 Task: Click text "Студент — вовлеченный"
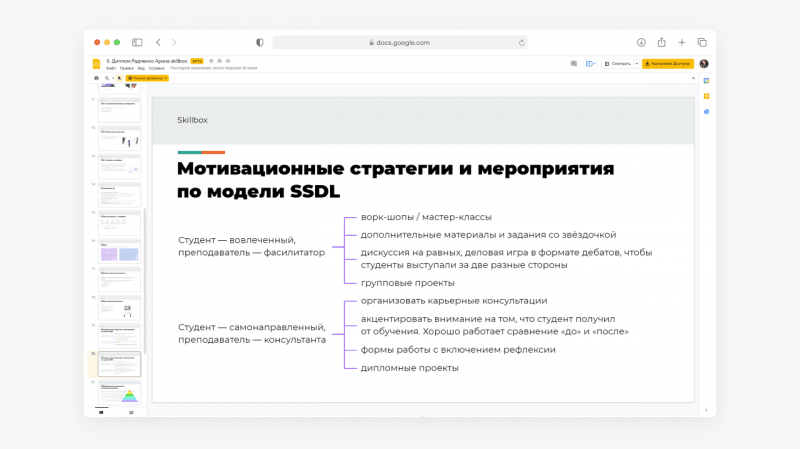pos(237,240)
